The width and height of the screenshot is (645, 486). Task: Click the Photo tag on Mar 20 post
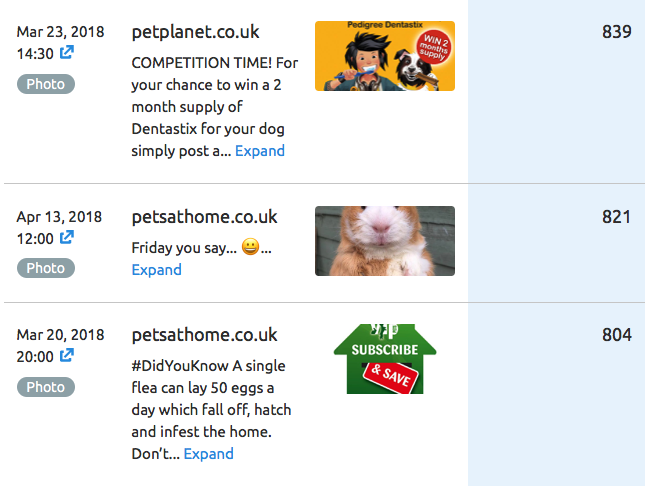click(46, 387)
